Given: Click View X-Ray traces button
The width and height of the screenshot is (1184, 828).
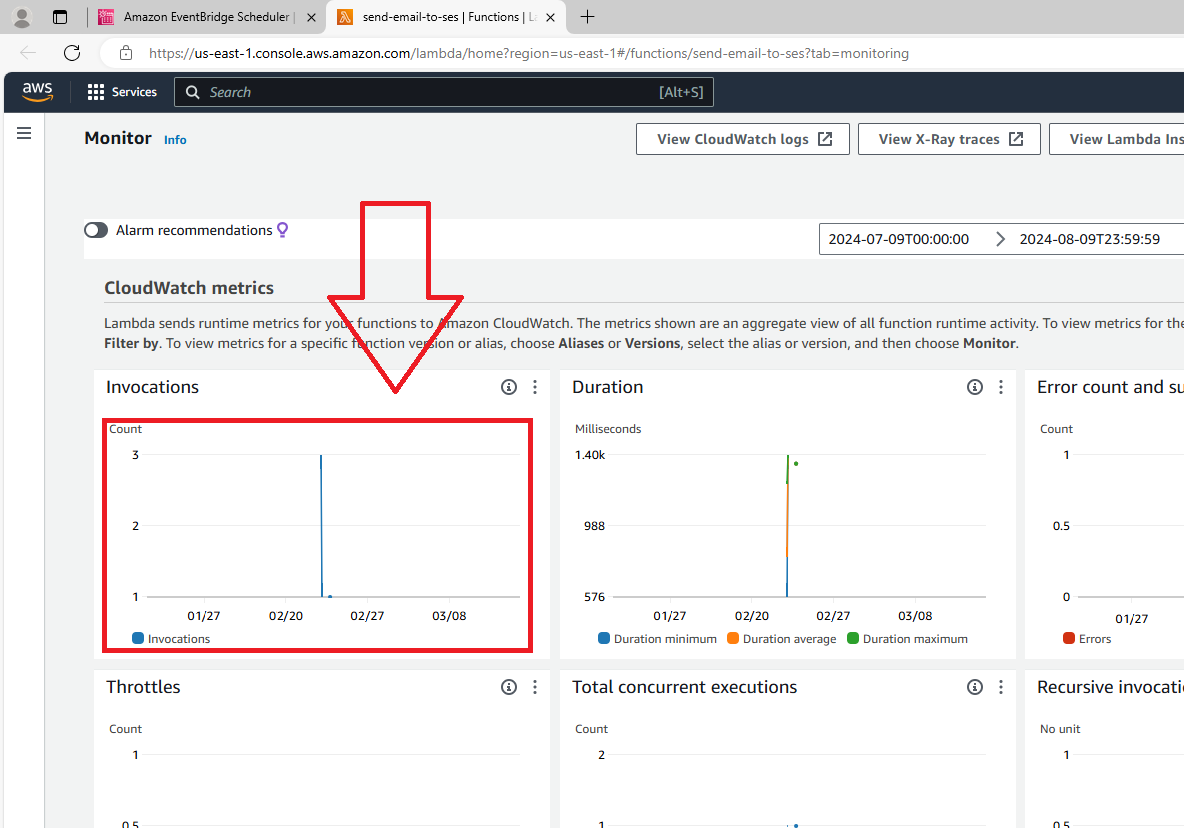Looking at the screenshot, I should click(950, 139).
